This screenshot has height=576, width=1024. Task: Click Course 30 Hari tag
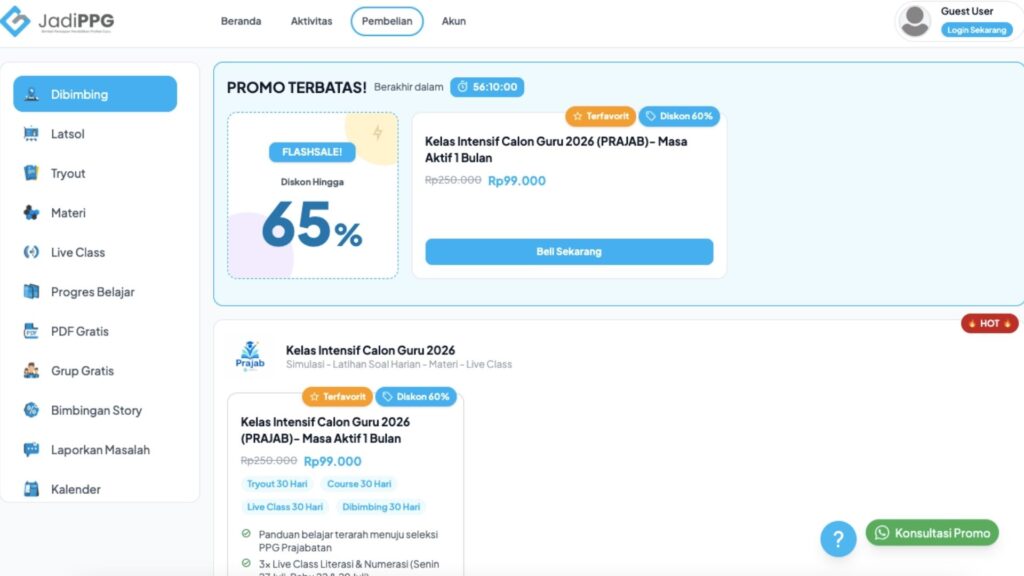[x=359, y=484]
